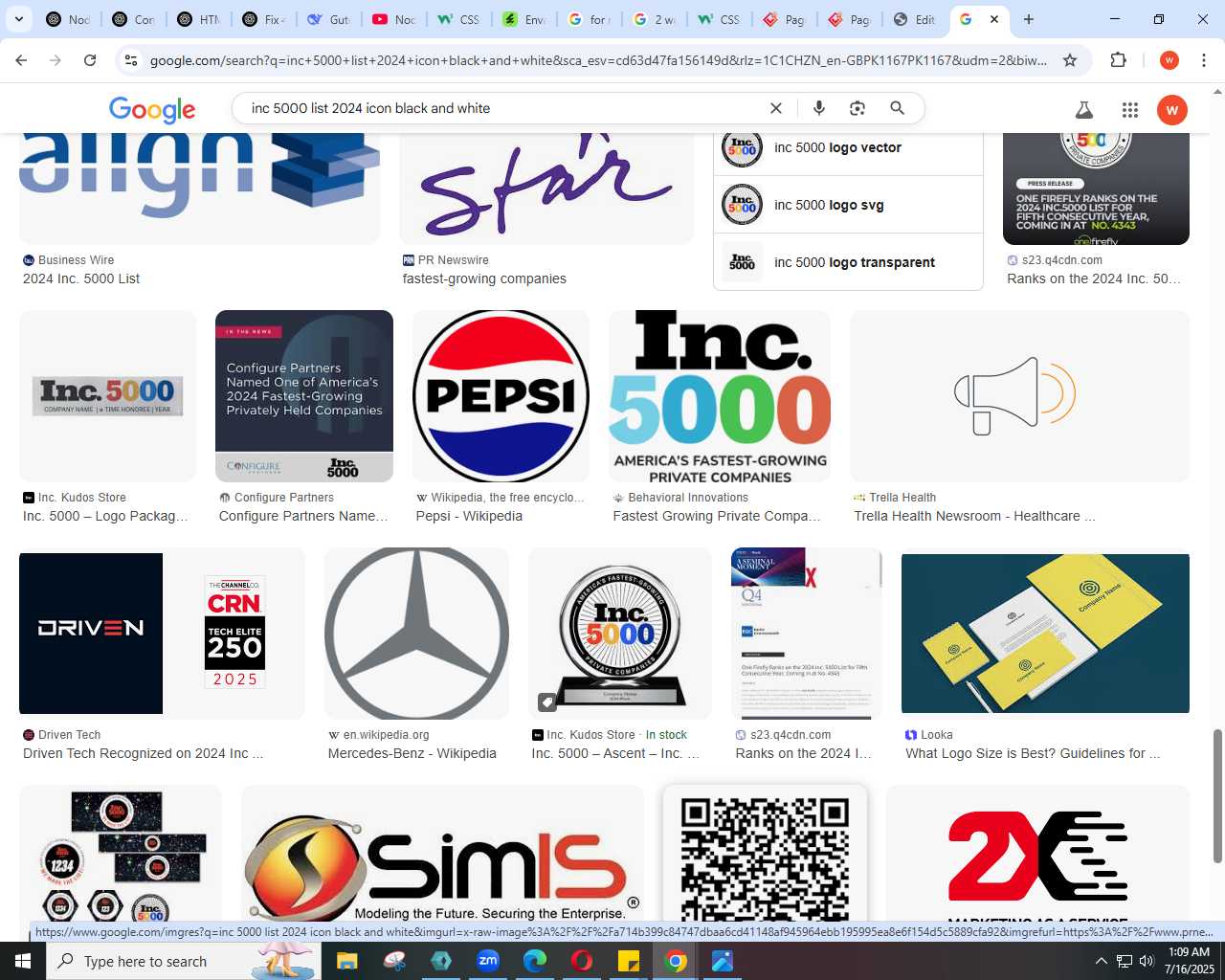
Task: Search by image with Google Lens
Action: [x=857, y=108]
